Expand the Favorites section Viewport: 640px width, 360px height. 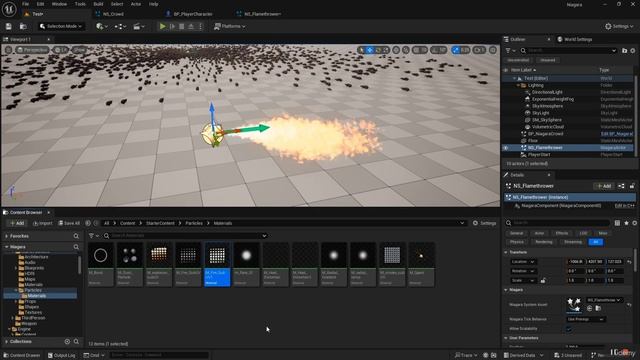click(7, 236)
